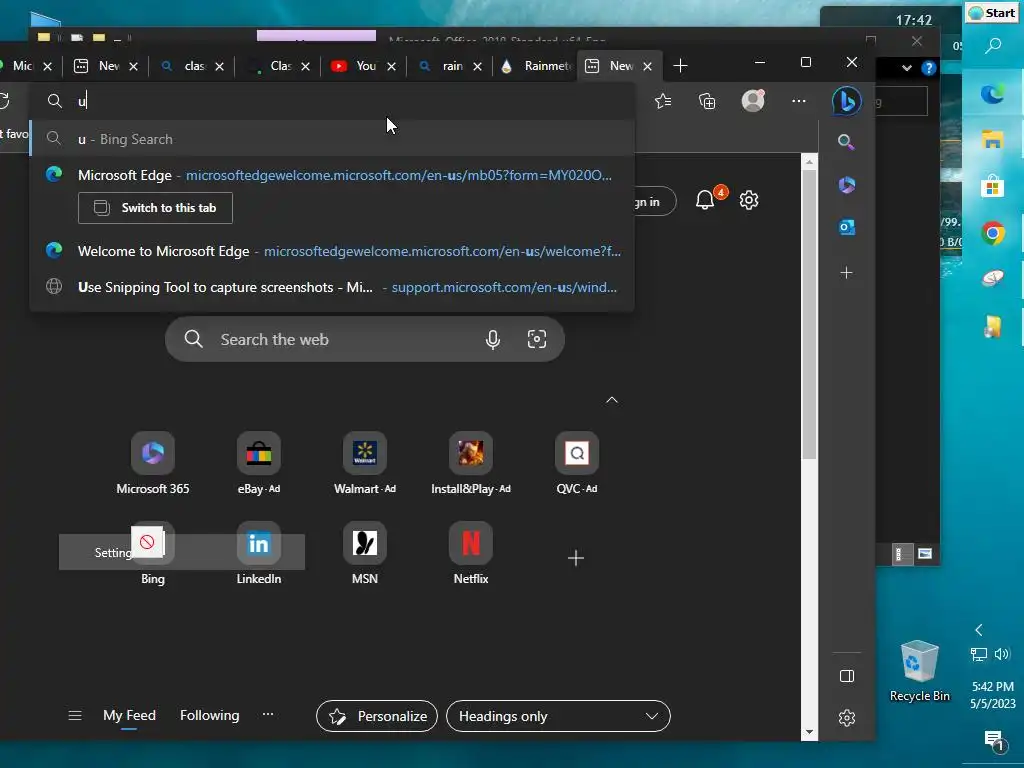Click help question icon in background window

coord(928,68)
